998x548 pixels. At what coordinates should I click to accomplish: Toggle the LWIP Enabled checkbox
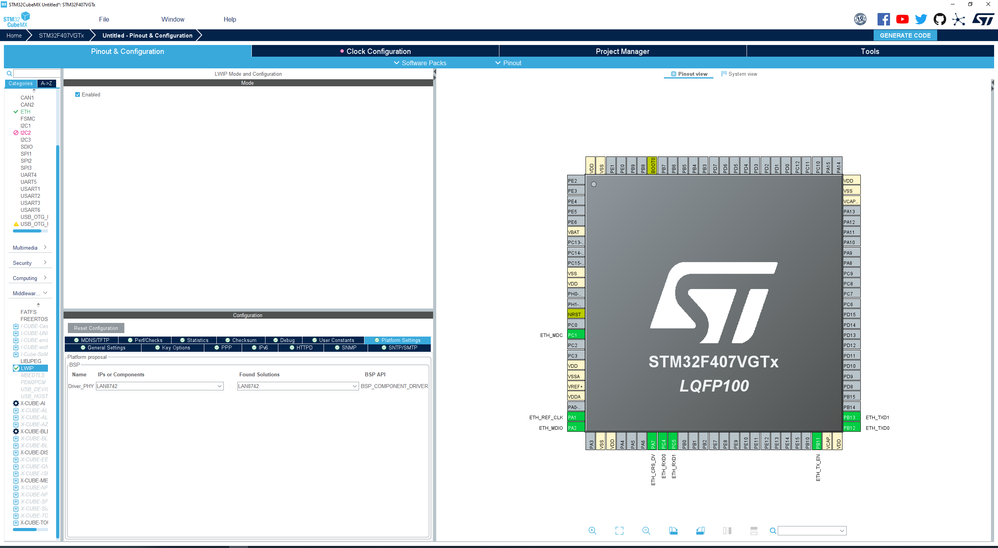point(78,94)
